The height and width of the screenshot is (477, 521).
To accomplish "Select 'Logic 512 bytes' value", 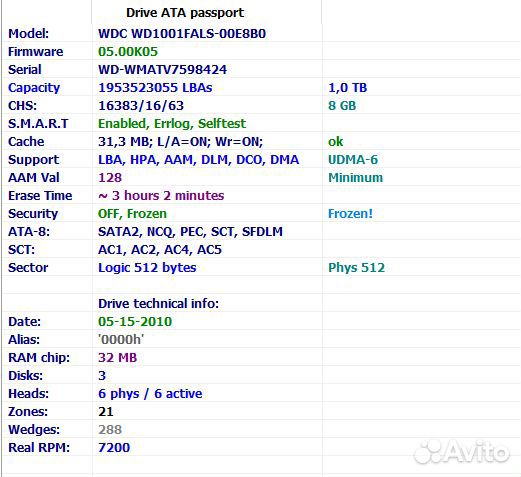I will click(147, 268).
